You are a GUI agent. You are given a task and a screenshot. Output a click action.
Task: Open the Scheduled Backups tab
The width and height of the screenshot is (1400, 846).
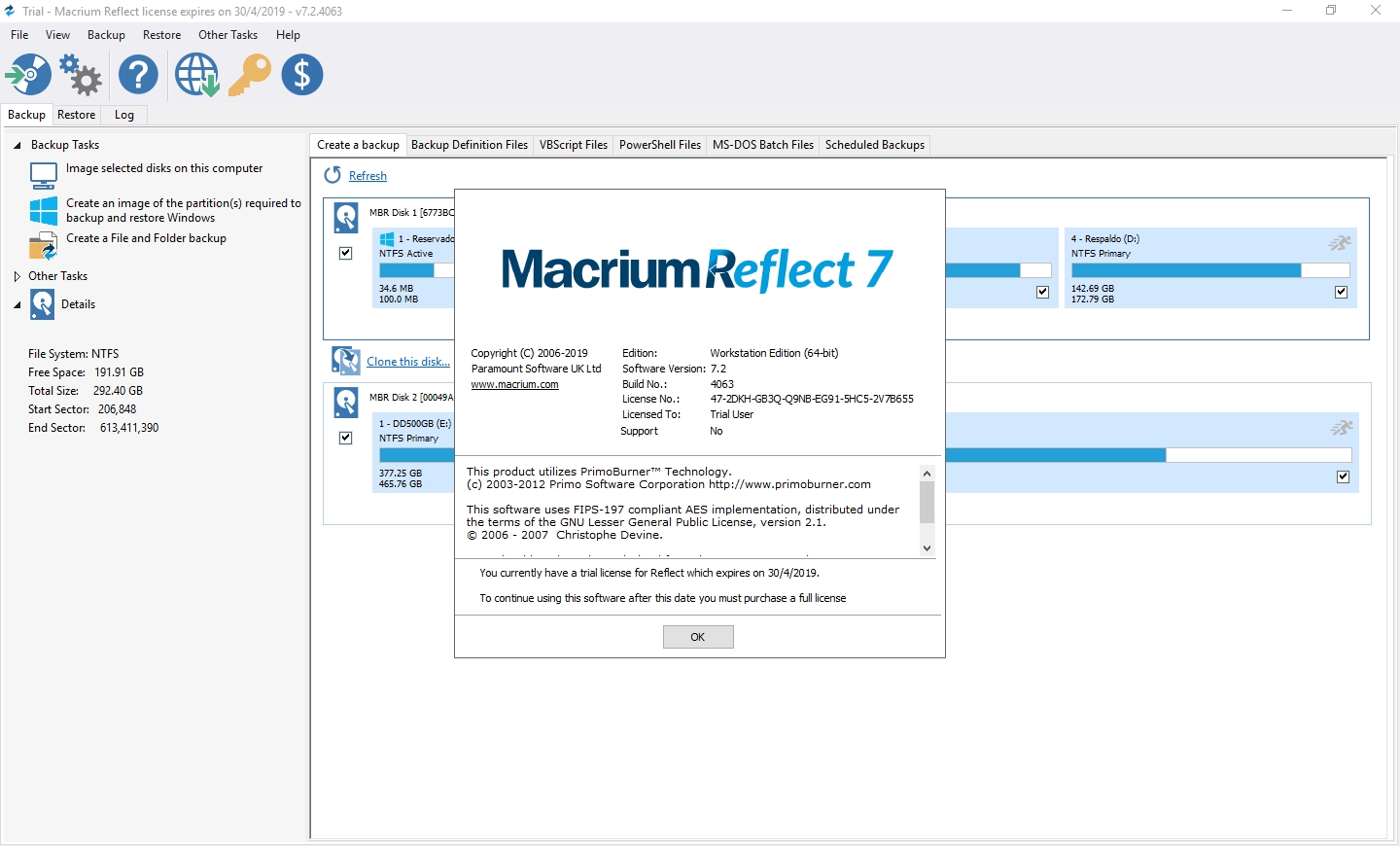pyautogui.click(x=875, y=145)
